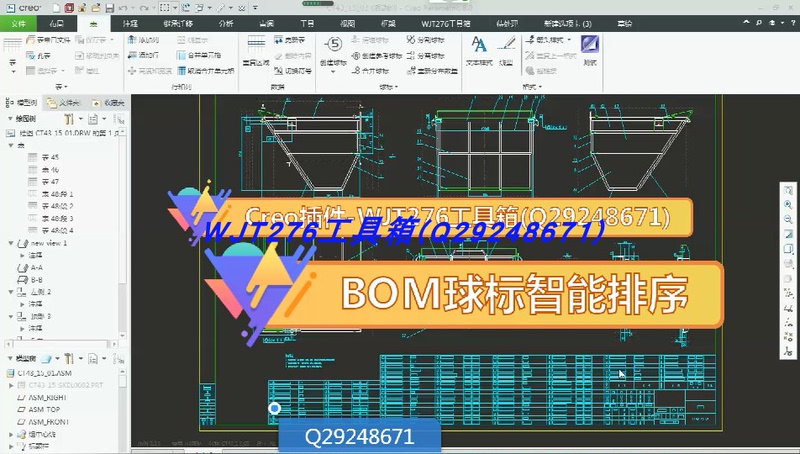Open the Default Style dropdown arrow
This screenshot has height=454, width=800.
pos(569,39)
